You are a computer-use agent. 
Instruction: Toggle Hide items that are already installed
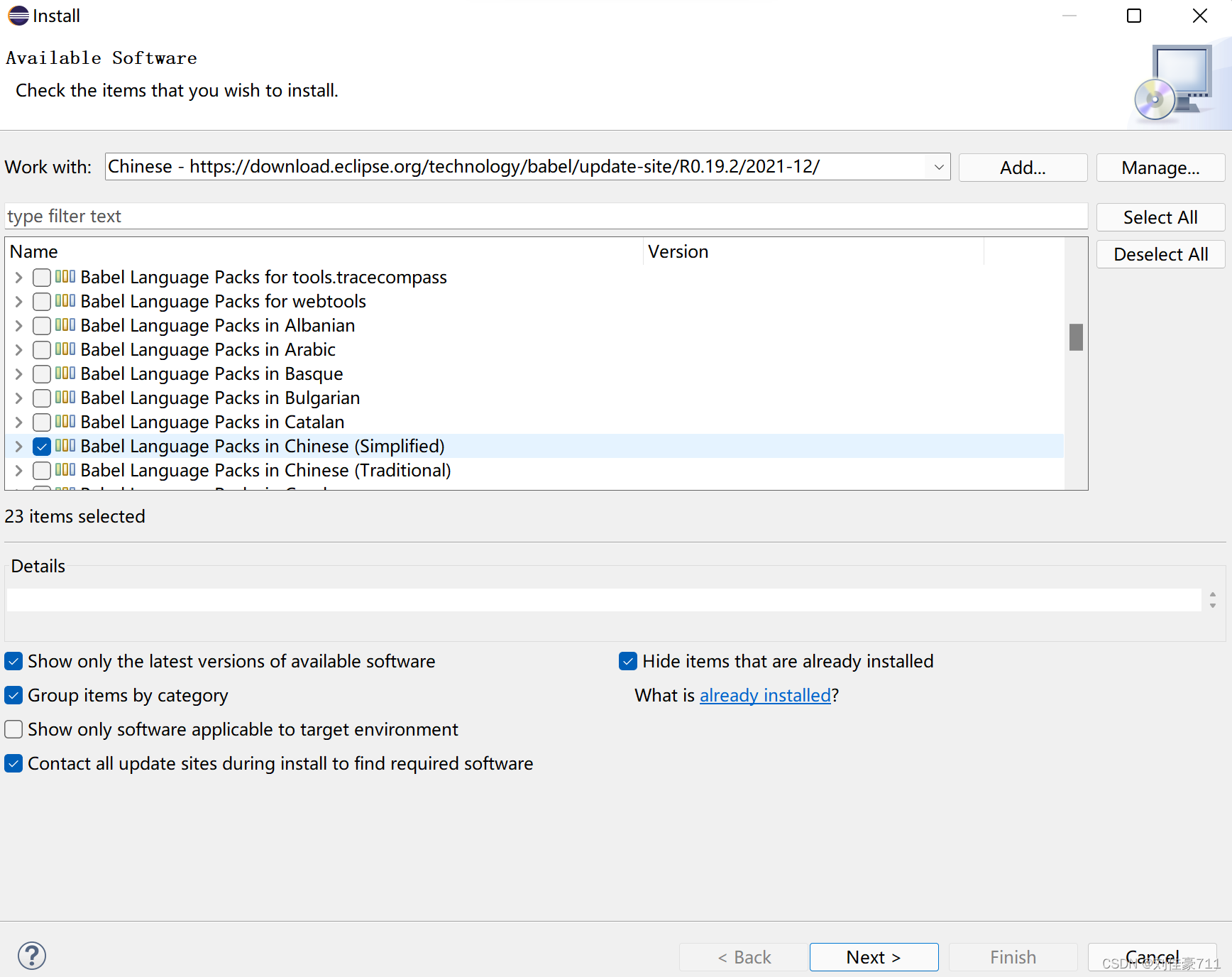click(x=628, y=662)
